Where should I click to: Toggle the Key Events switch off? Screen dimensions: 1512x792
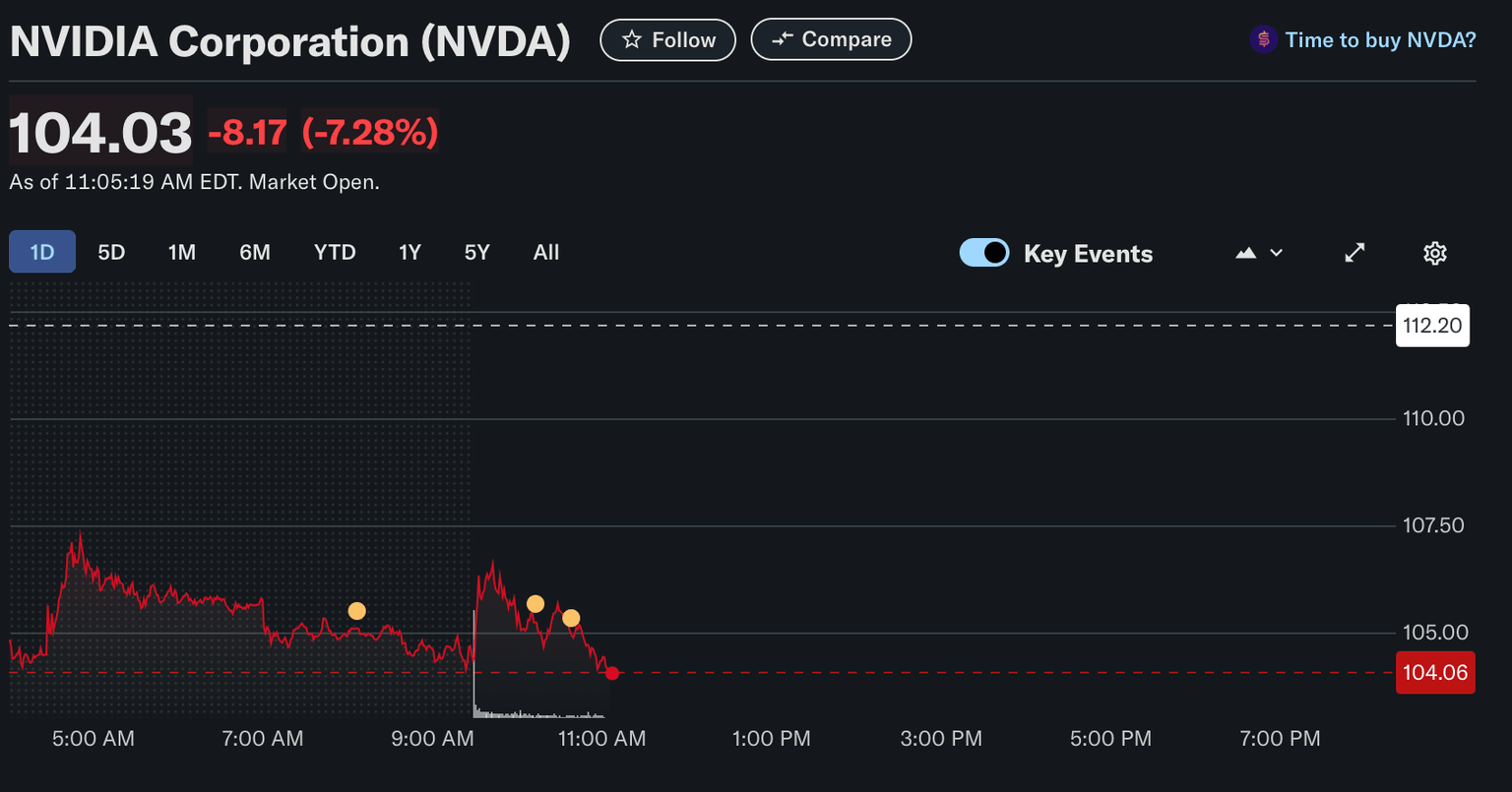[984, 253]
